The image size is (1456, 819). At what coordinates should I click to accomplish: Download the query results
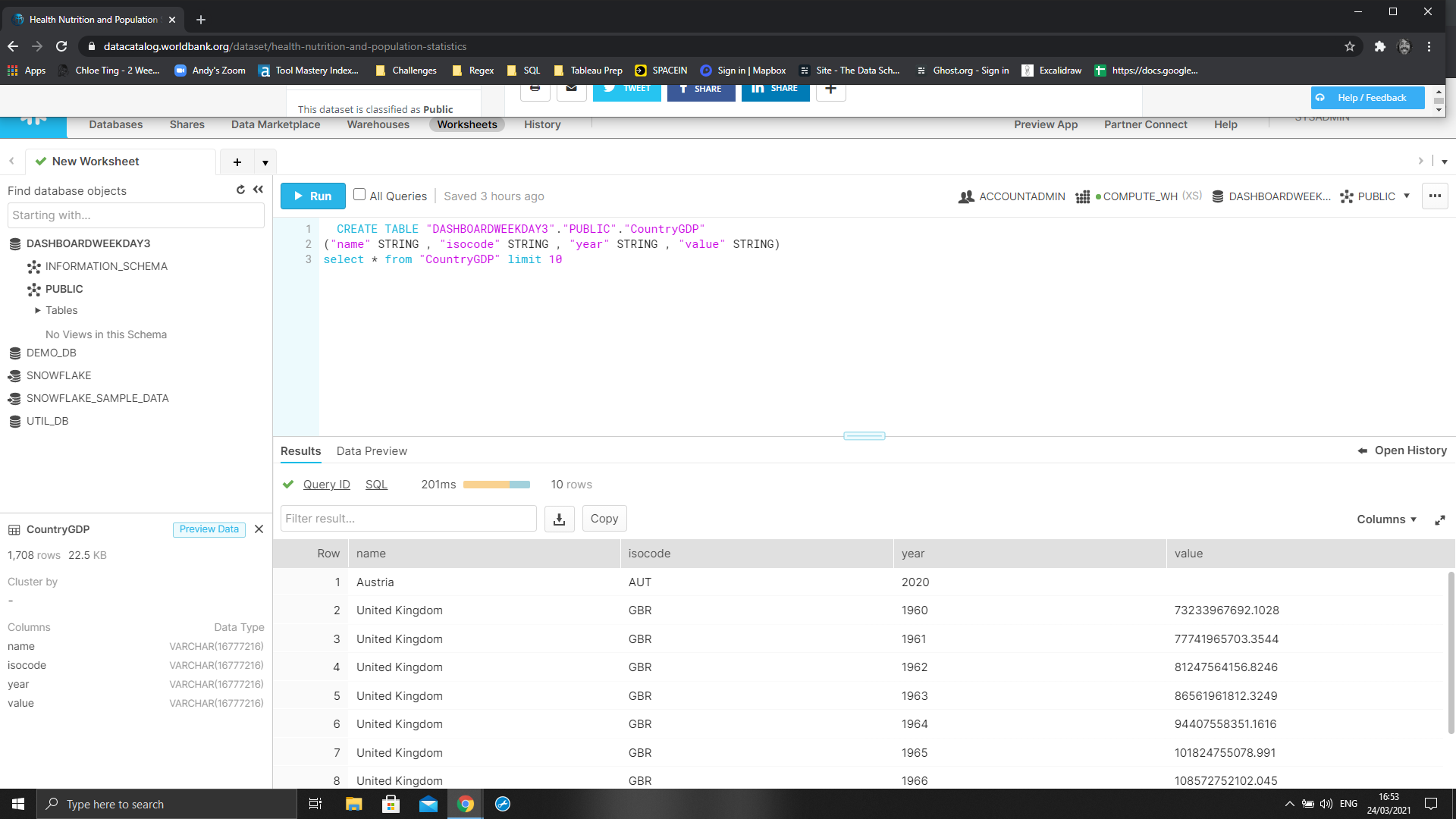[x=559, y=519]
